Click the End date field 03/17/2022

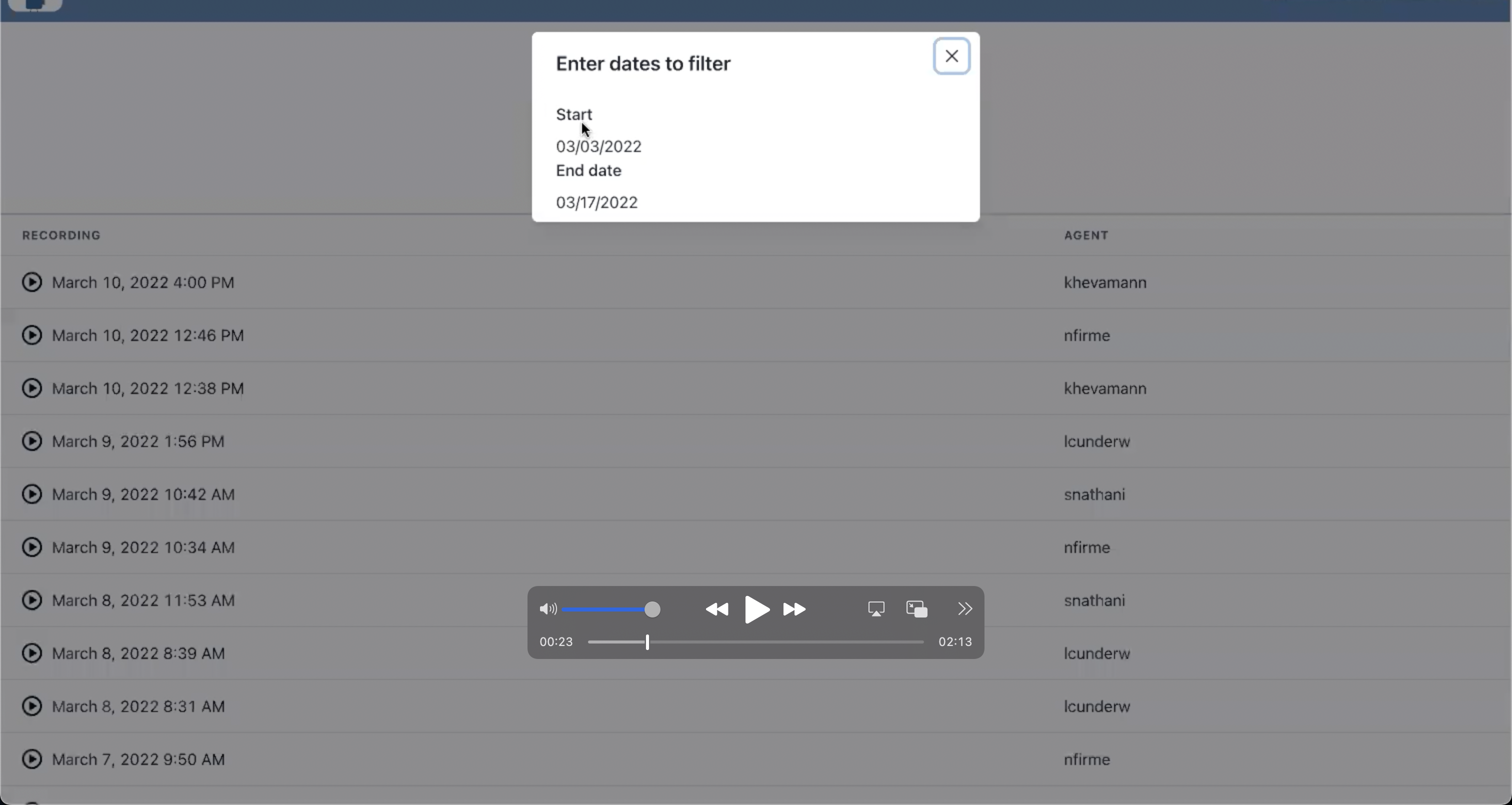pyautogui.click(x=596, y=202)
